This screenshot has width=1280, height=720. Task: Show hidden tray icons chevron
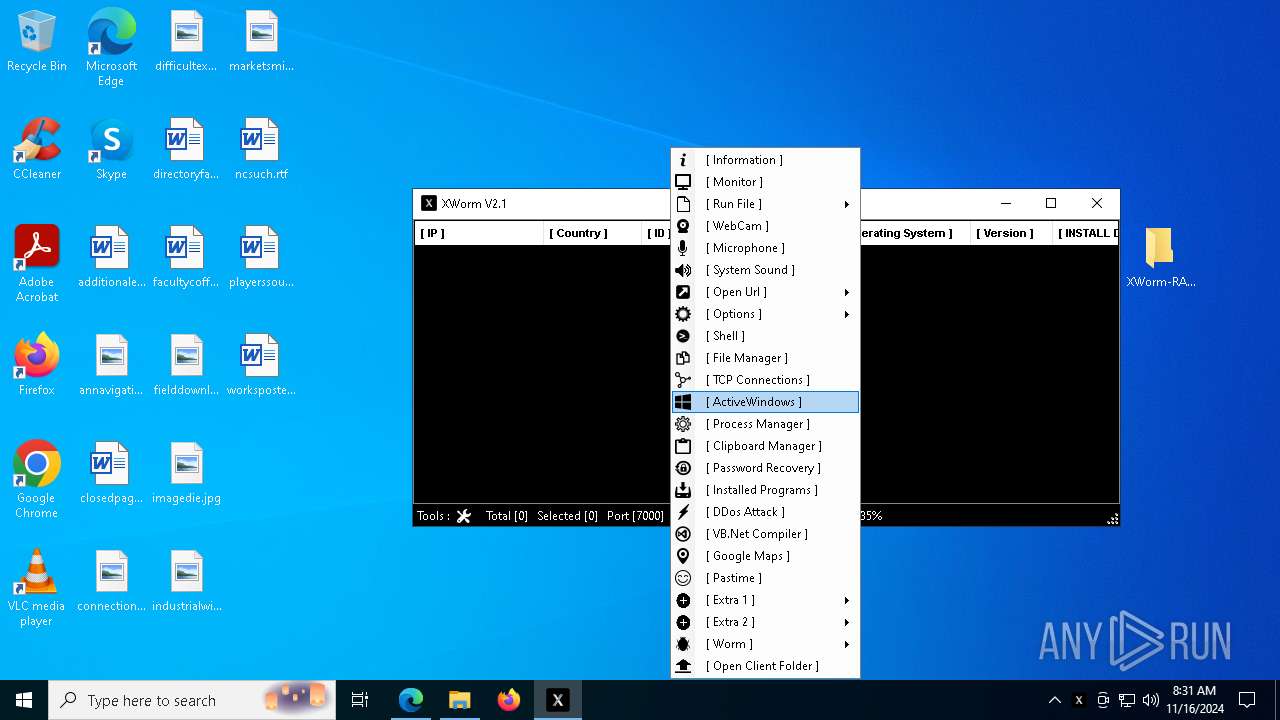point(1054,700)
